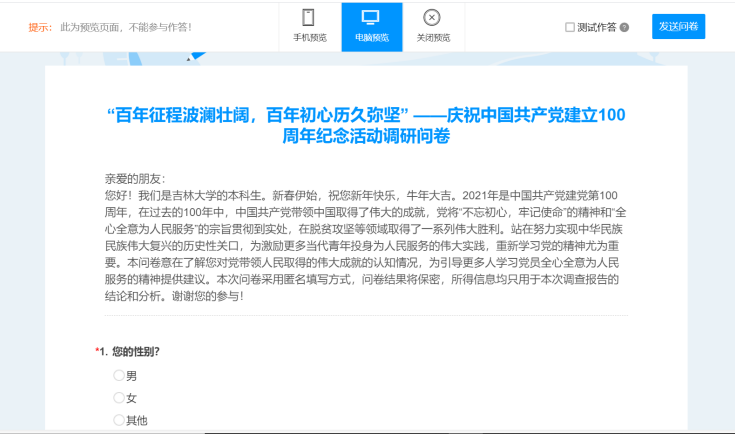Pick the 其他 gender radio button

pos(119,420)
